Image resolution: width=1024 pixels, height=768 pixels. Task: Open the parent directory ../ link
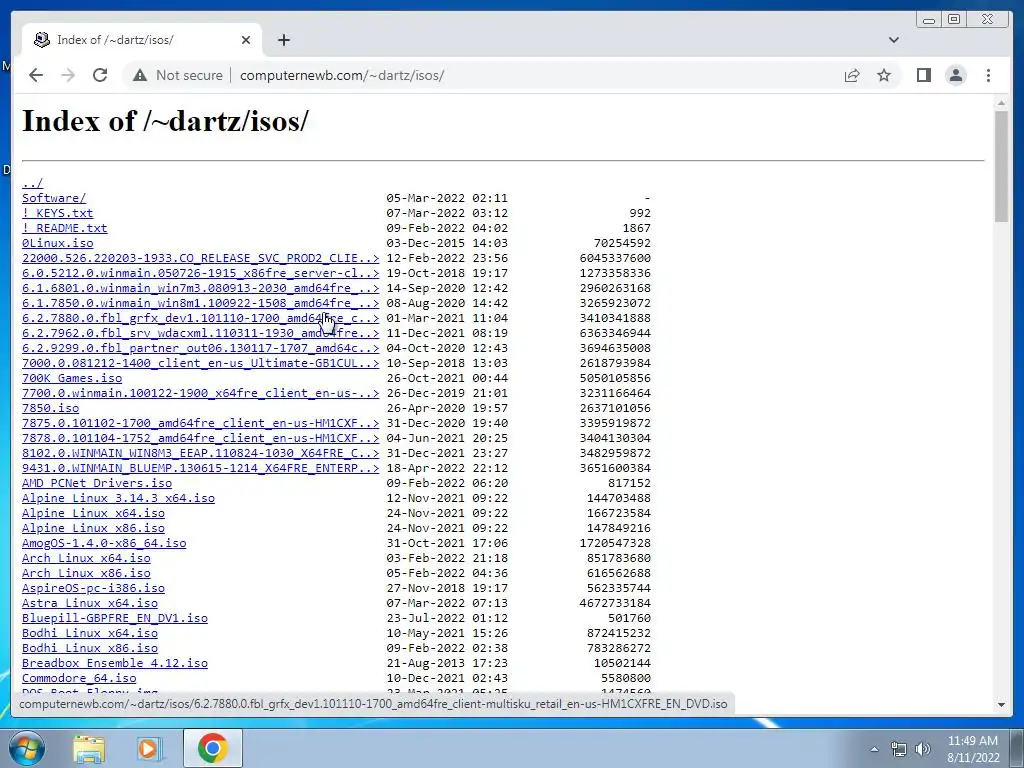click(x=32, y=183)
